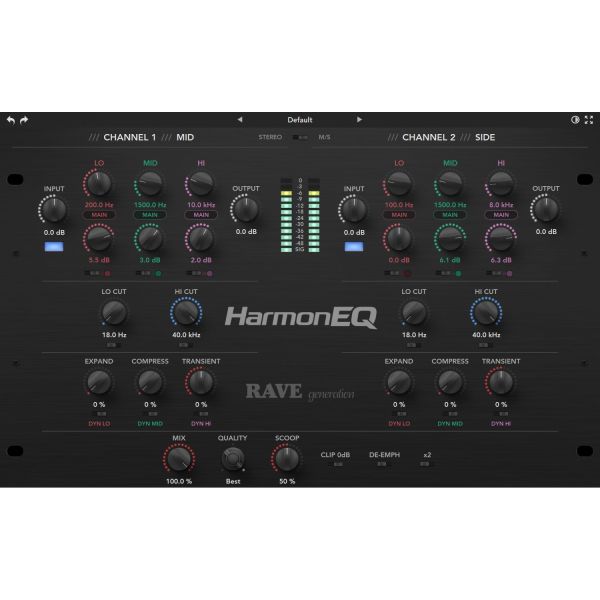Toggle Channel 1 blue input button
The image size is (600, 600).
pyautogui.click(x=54, y=247)
